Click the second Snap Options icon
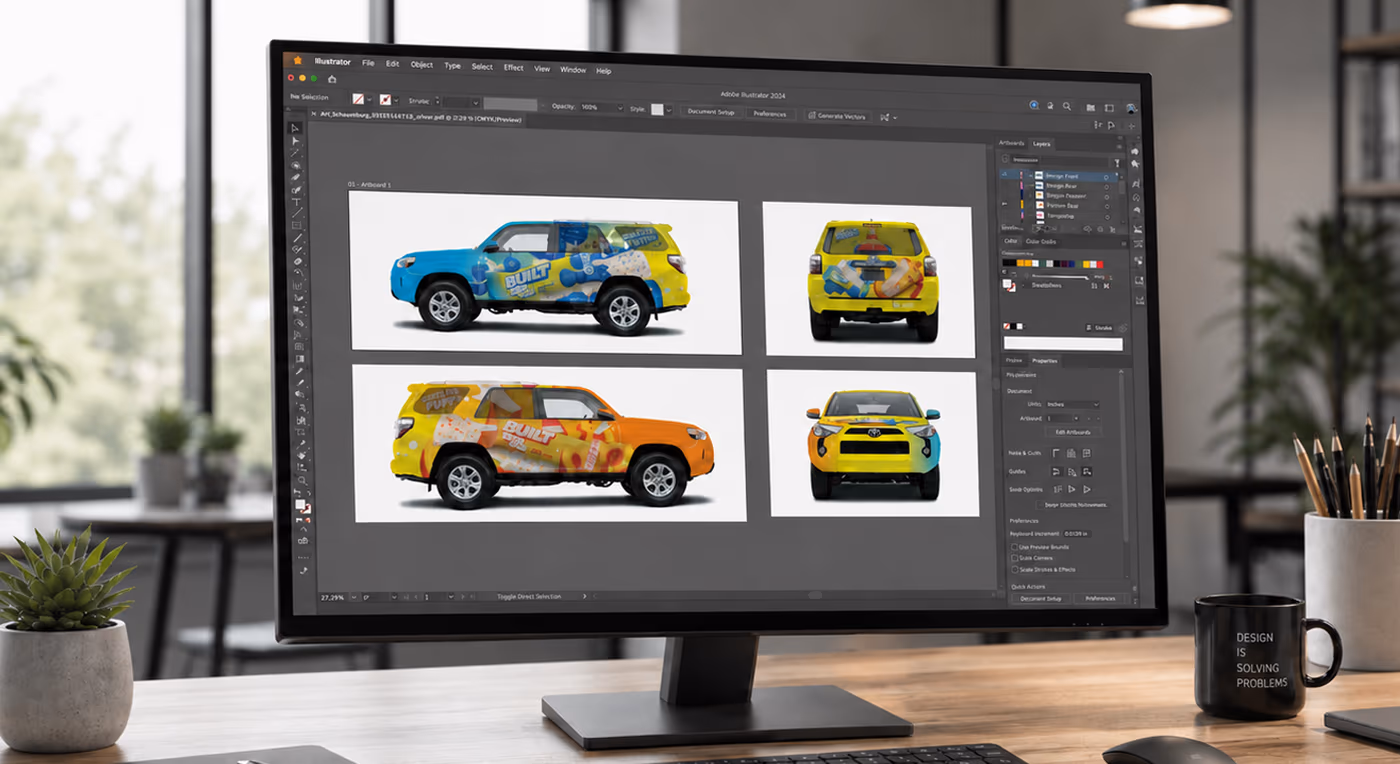This screenshot has width=1400, height=764. pos(1071,489)
